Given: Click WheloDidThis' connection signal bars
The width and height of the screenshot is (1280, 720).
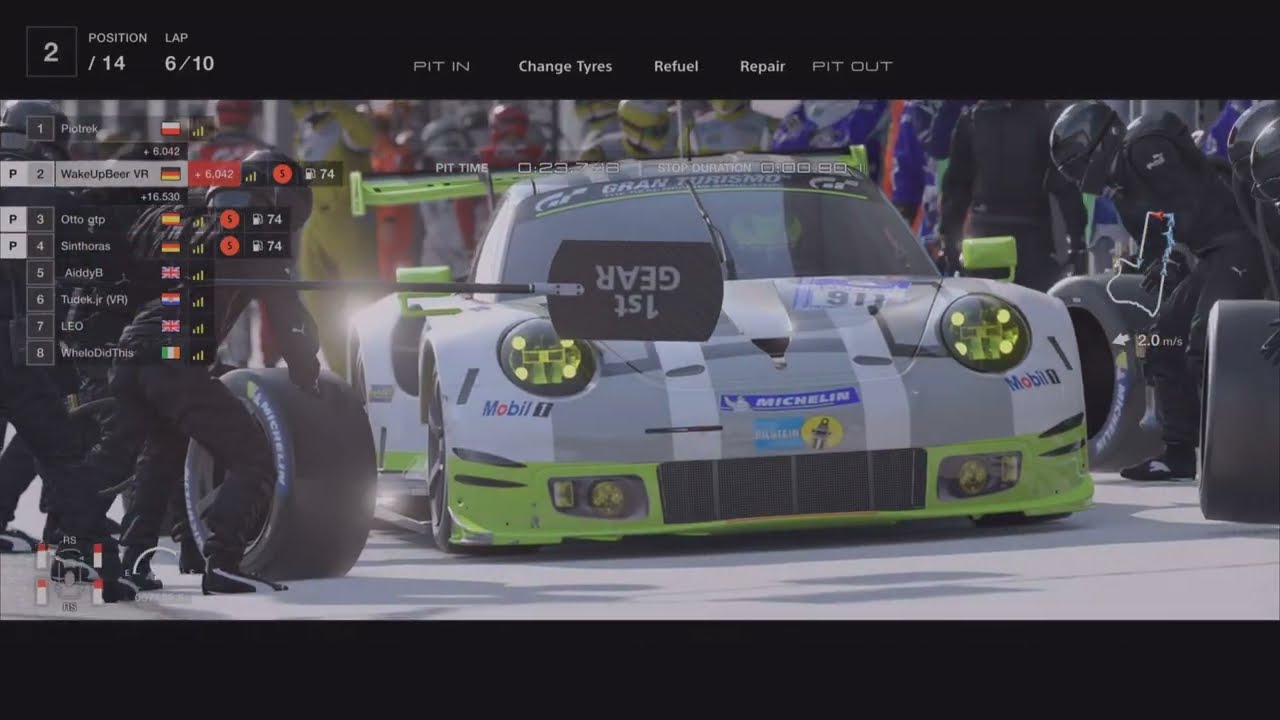Looking at the screenshot, I should pos(197,355).
